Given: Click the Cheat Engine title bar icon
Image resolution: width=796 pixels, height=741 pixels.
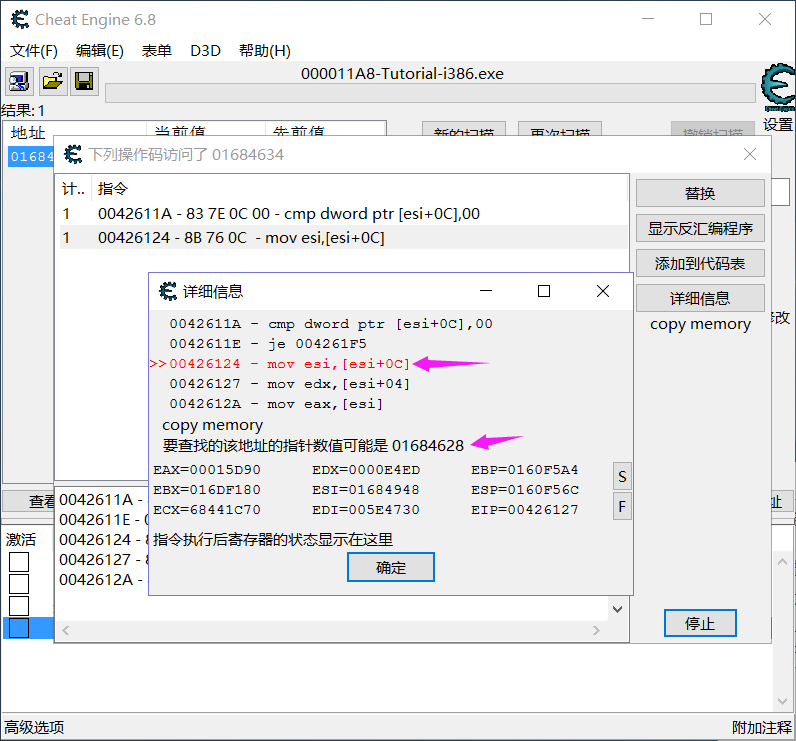Looking at the screenshot, I should 20,19.
